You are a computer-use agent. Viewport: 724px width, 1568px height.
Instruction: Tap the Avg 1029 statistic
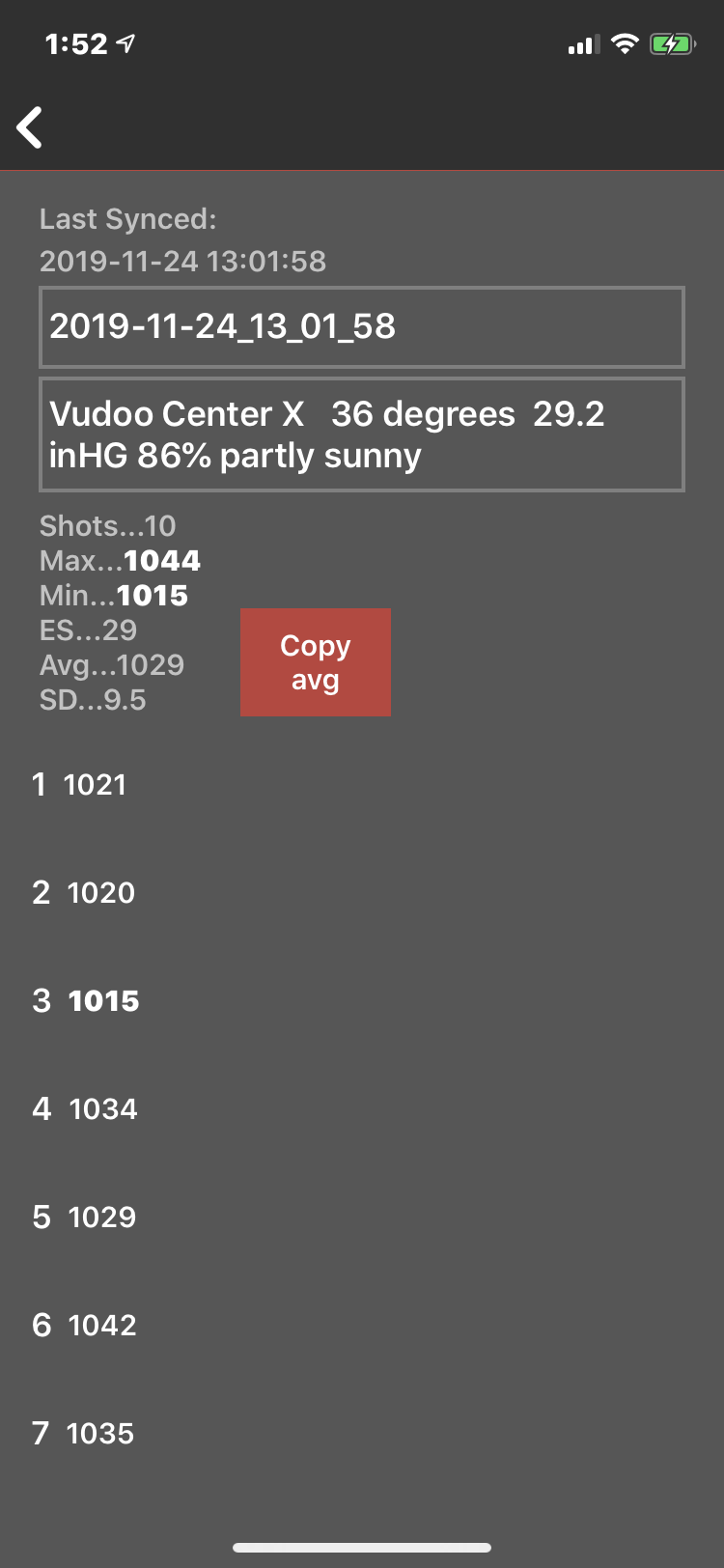coord(112,665)
